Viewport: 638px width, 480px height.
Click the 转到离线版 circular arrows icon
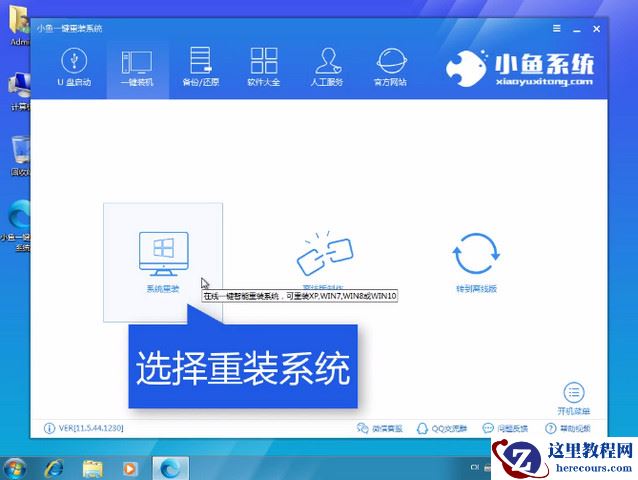coord(476,253)
